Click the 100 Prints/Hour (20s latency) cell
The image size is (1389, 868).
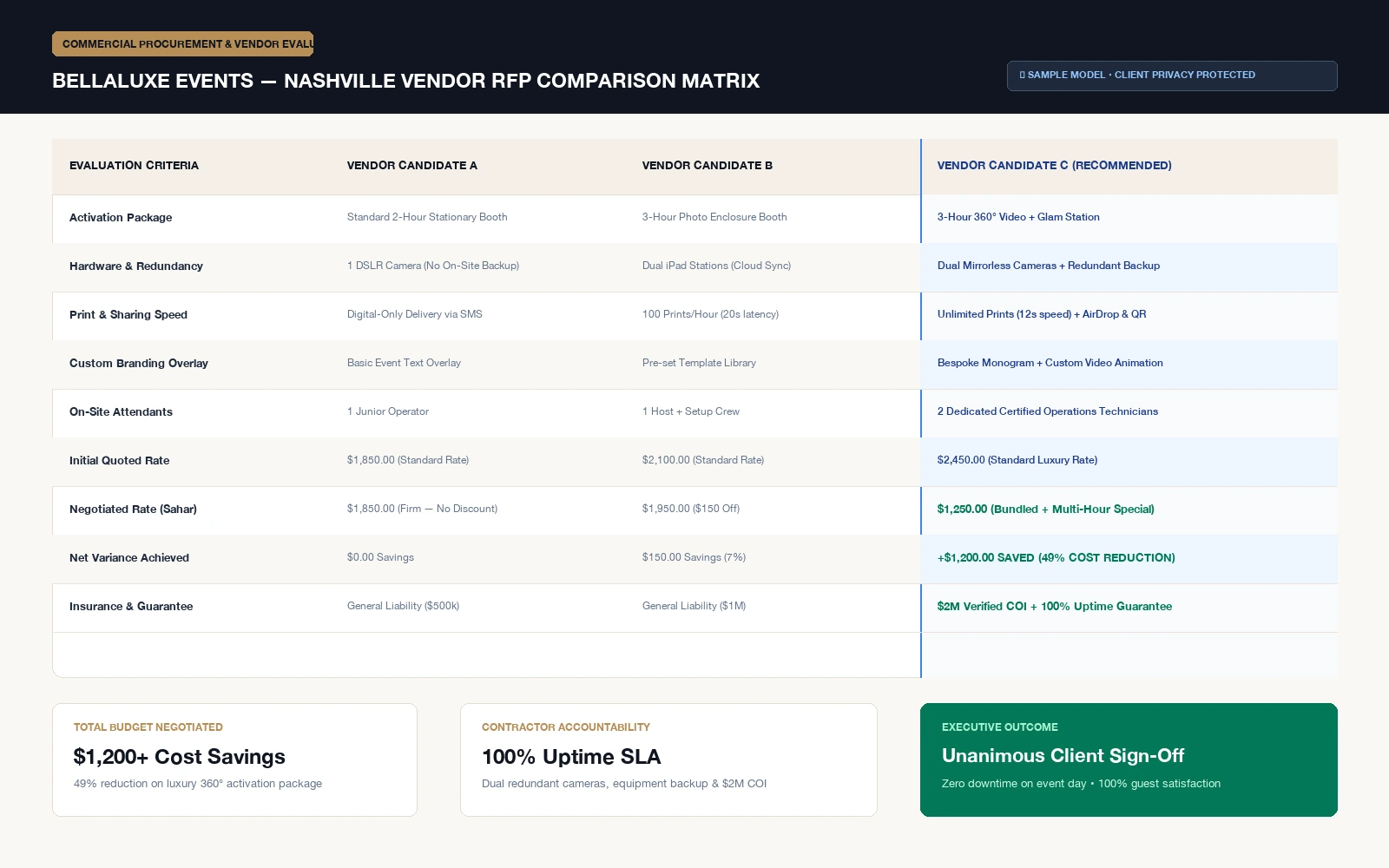[x=710, y=314]
